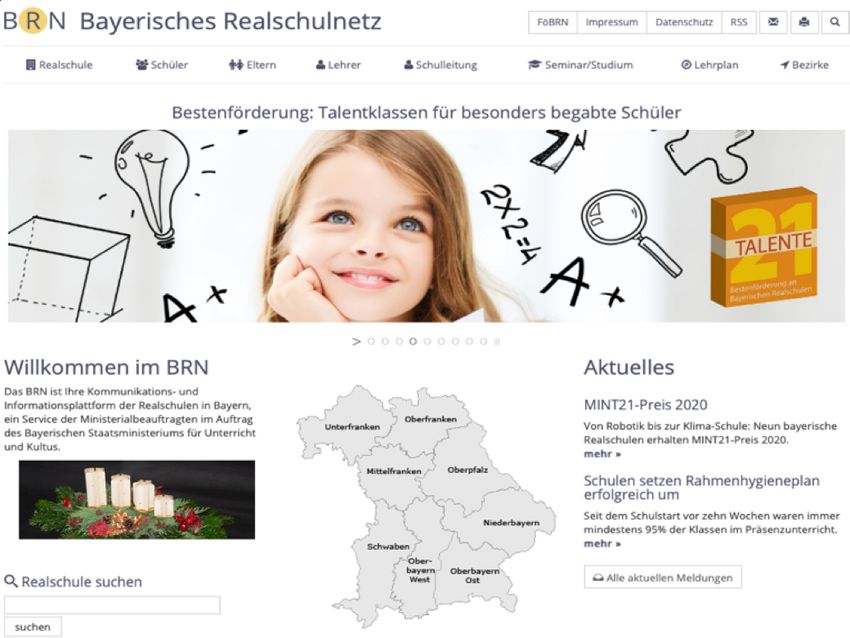Open the RSS feed link
The height and width of the screenshot is (638, 850).
click(x=738, y=22)
